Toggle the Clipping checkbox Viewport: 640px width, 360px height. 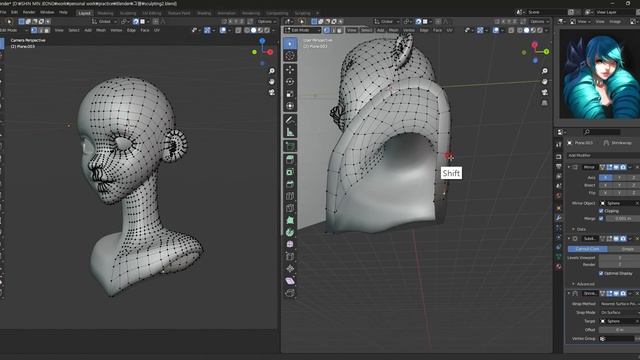(x=601, y=211)
